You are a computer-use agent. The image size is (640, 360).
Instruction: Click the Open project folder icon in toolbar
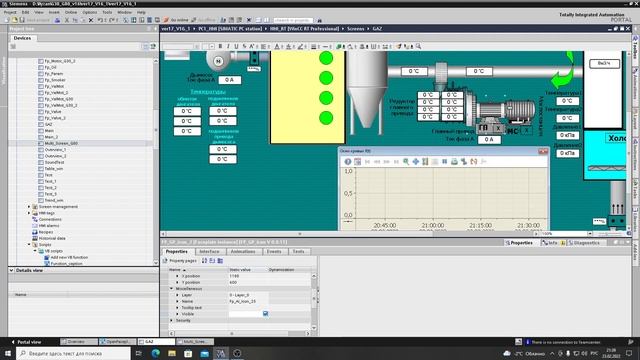coord(14,20)
